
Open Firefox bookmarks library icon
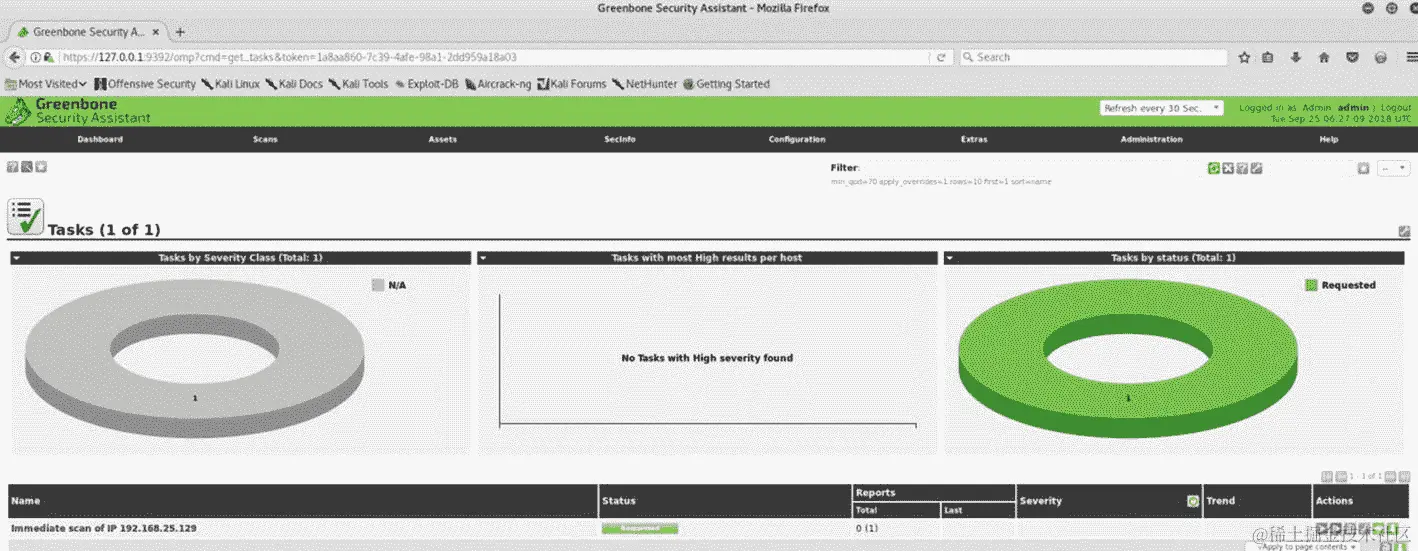click(x=1268, y=57)
